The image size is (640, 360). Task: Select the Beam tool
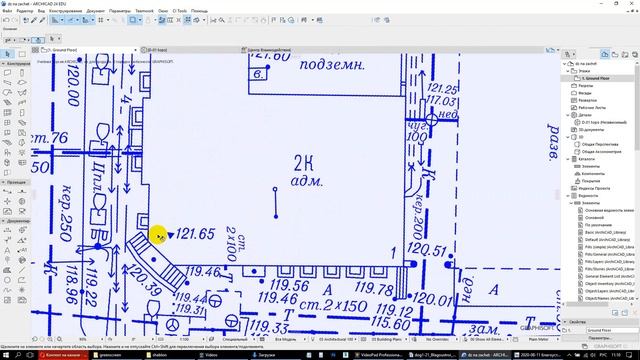[x=7, y=83]
